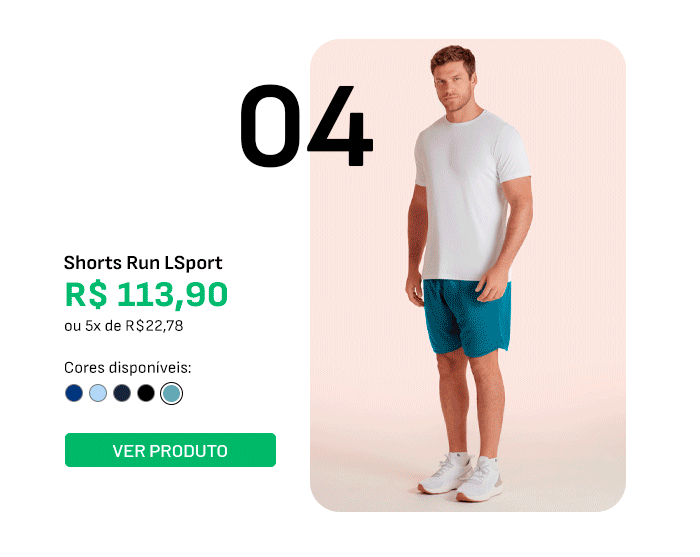Click the selected teal color swatch
Screen dimensions: 700x557
(171, 394)
